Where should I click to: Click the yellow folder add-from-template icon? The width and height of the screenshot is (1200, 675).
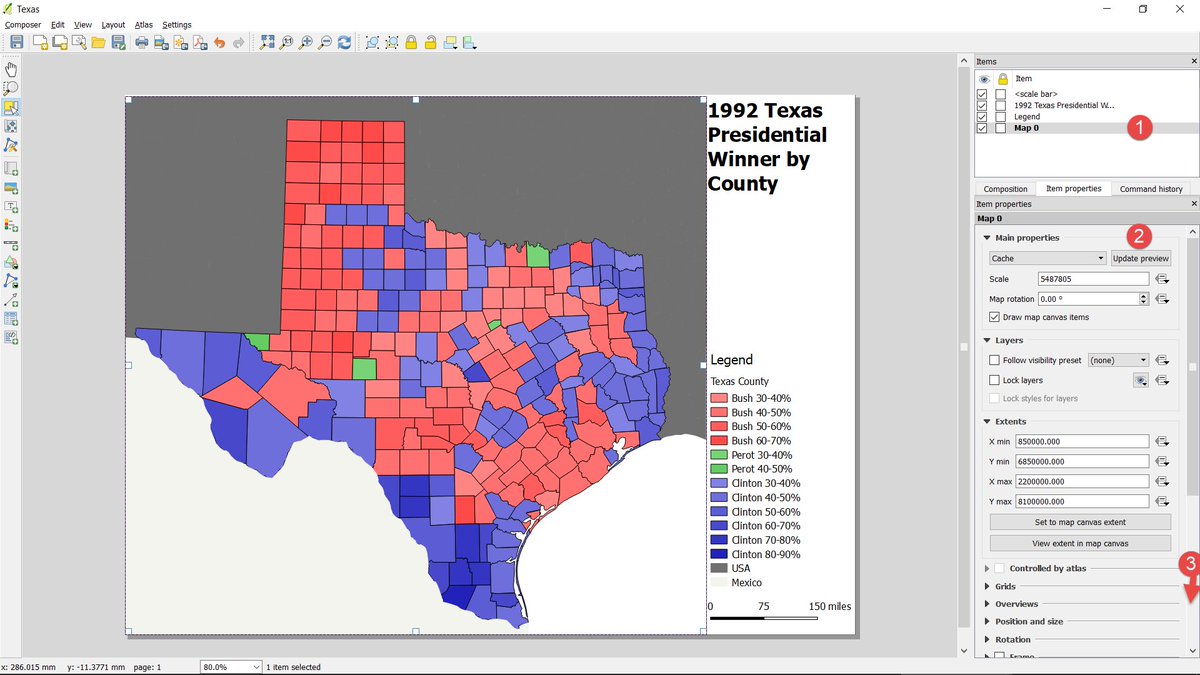tap(98, 42)
